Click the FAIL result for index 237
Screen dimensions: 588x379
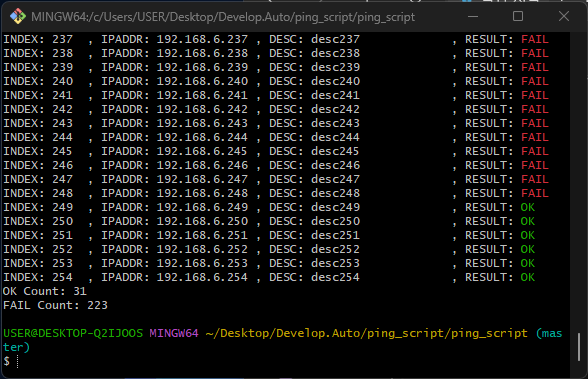pos(534,39)
